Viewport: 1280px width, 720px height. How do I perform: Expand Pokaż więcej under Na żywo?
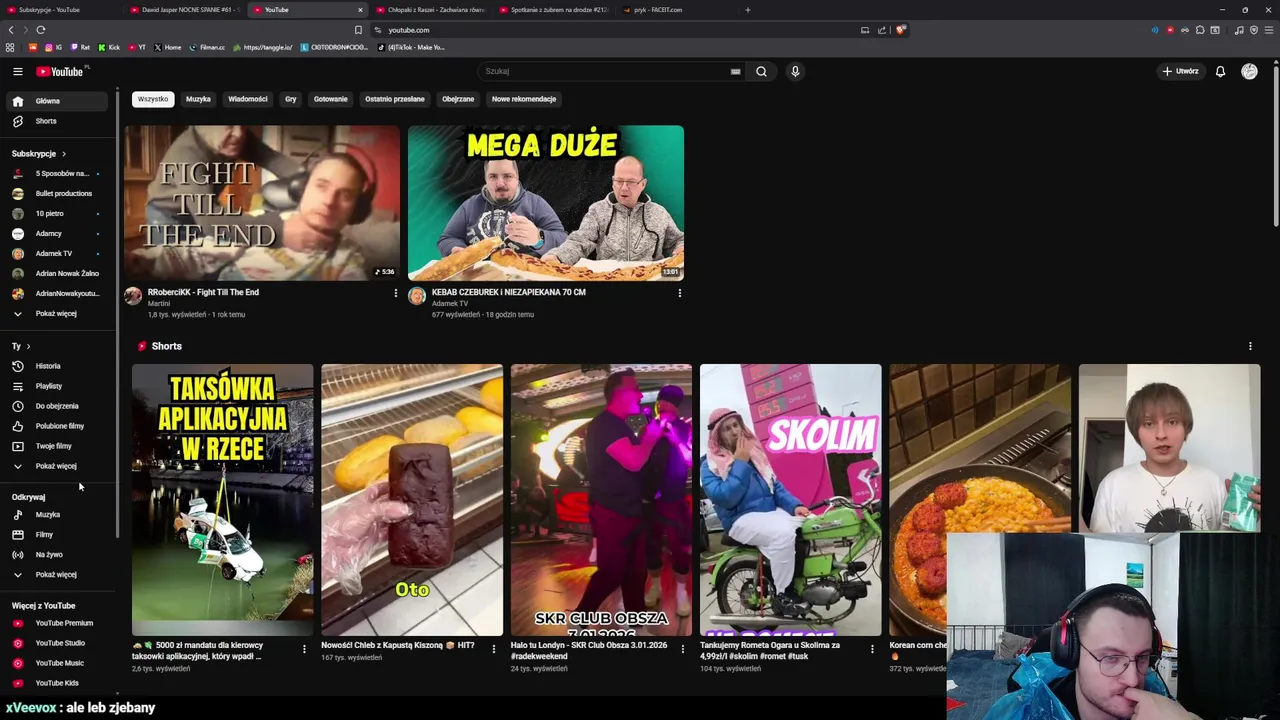(56, 574)
